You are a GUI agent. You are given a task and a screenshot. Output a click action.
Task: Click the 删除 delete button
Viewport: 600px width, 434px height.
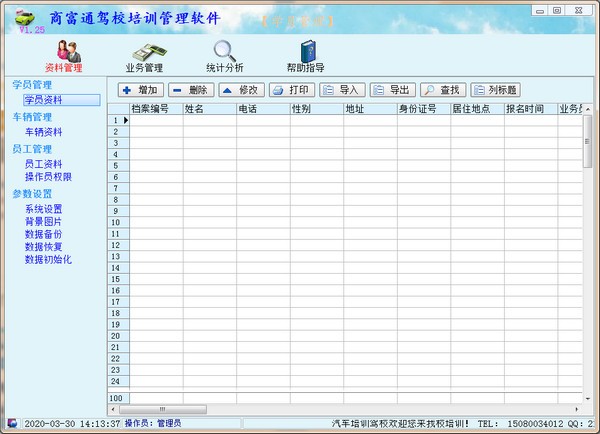[190, 90]
